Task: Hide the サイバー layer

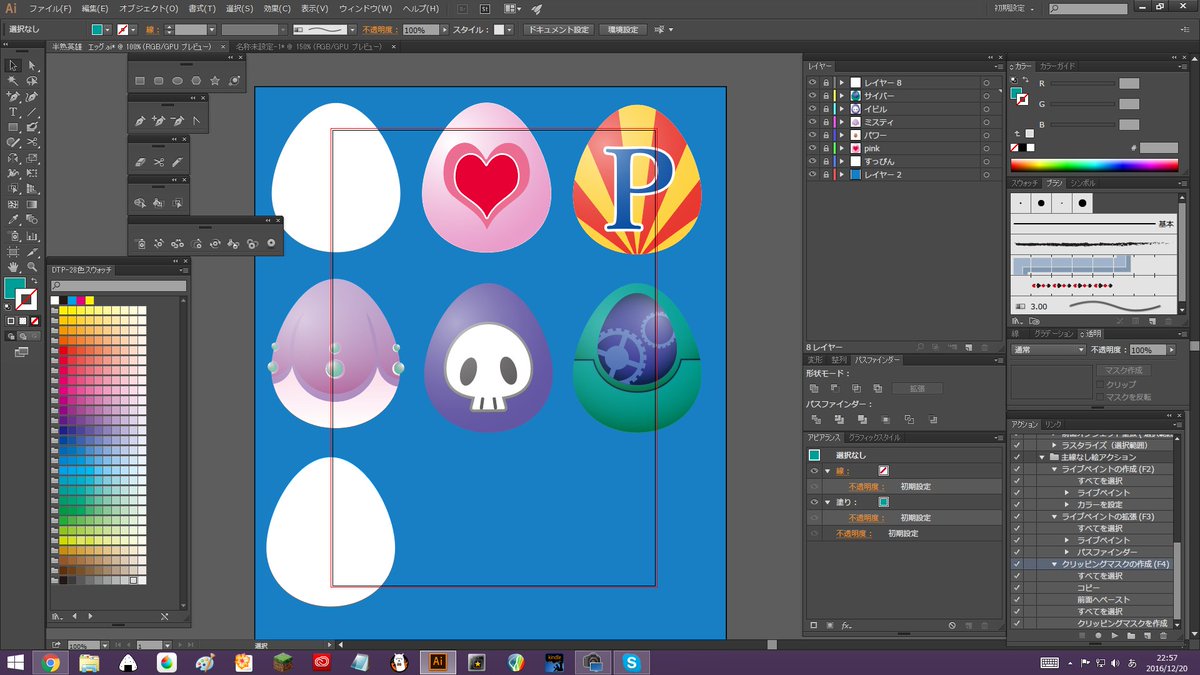Action: tap(813, 95)
